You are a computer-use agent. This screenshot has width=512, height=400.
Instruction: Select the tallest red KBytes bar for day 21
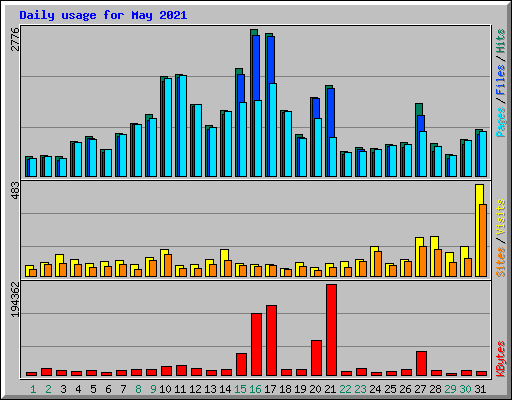331,330
